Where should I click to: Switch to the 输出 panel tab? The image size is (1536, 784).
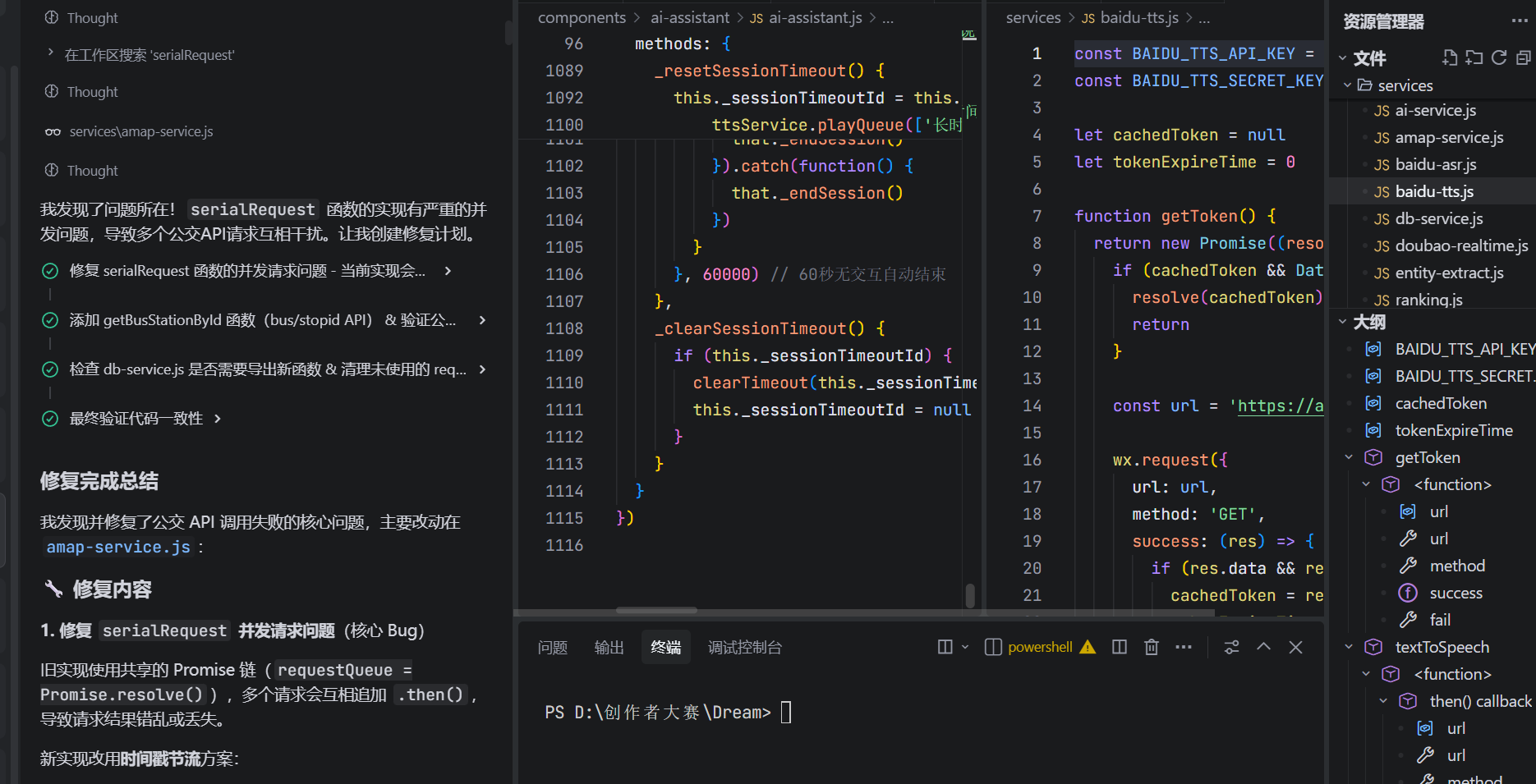point(609,648)
